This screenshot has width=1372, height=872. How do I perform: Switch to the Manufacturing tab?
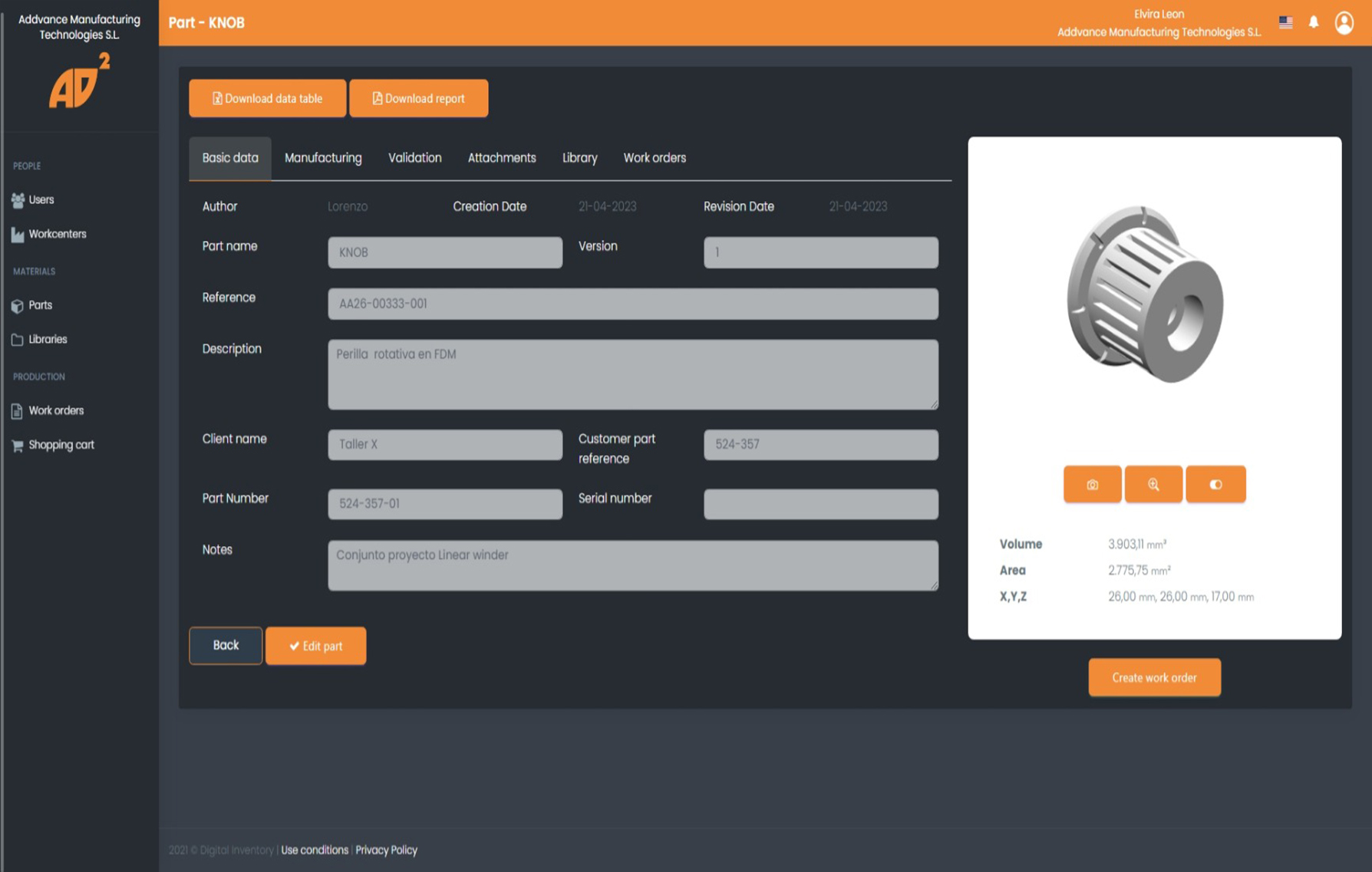pyautogui.click(x=323, y=158)
